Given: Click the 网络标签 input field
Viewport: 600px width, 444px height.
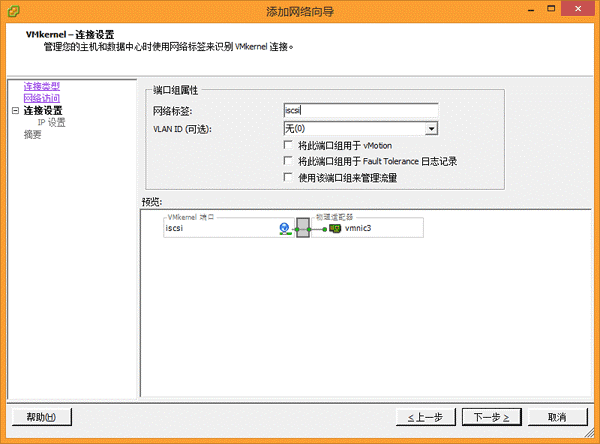Looking at the screenshot, I should (x=361, y=110).
